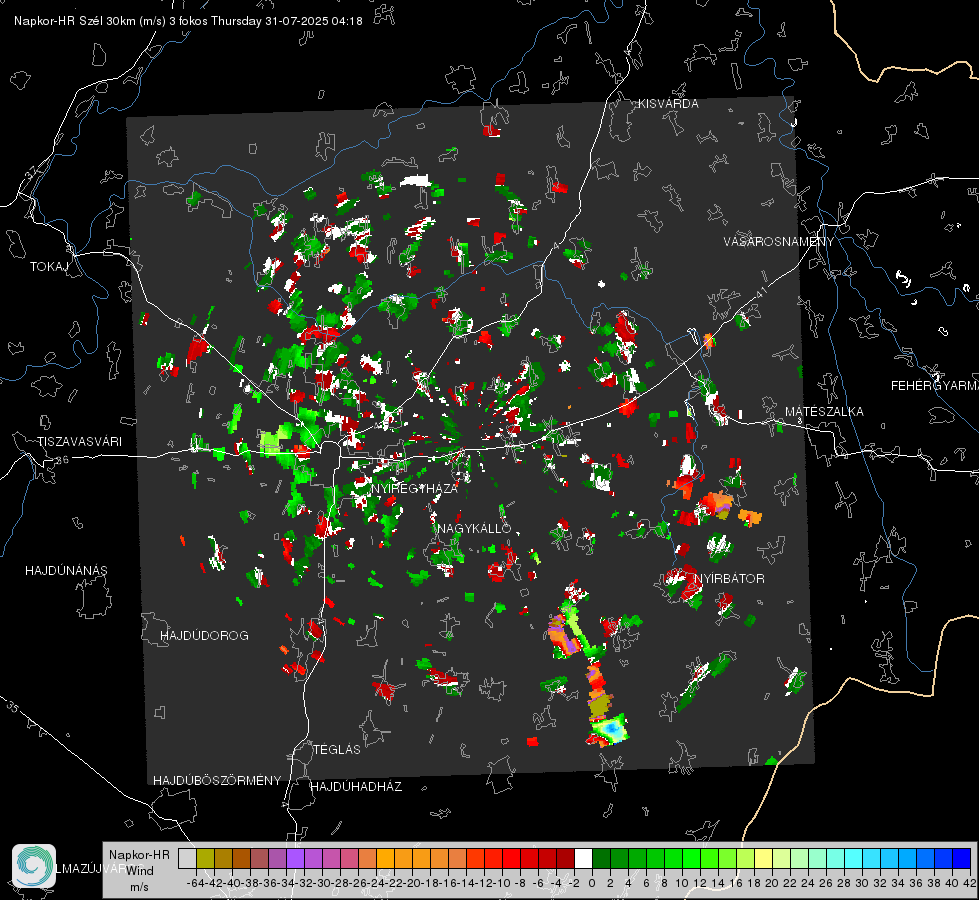Click the swirl logo icon beside the legend
The height and width of the screenshot is (900, 979).
click(x=34, y=866)
